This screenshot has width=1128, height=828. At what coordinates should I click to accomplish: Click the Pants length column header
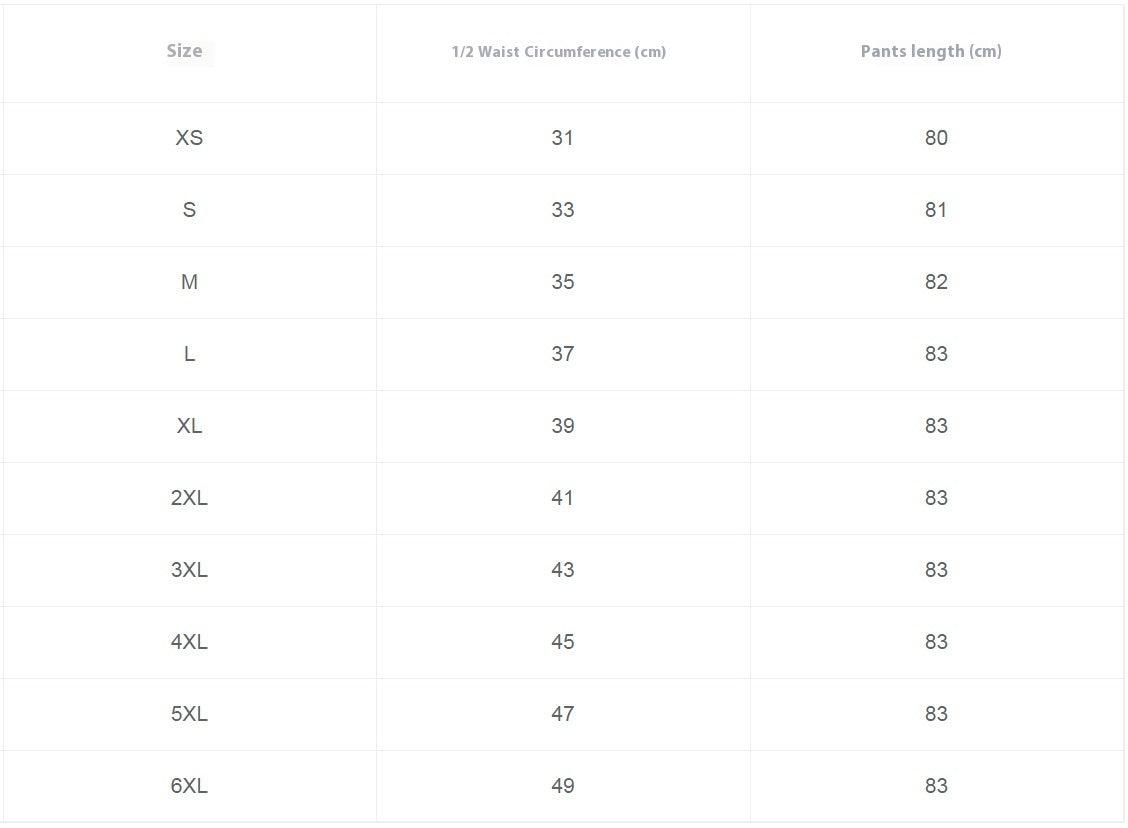click(931, 51)
